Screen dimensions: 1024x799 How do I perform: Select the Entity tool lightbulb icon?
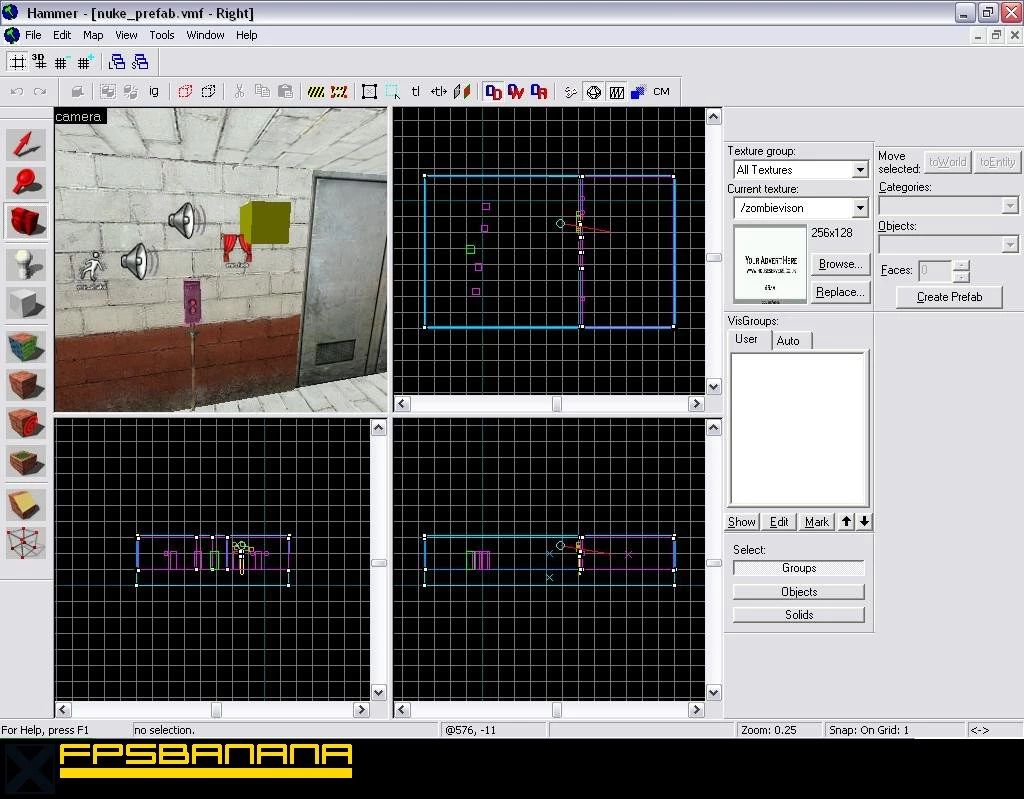coord(26,265)
